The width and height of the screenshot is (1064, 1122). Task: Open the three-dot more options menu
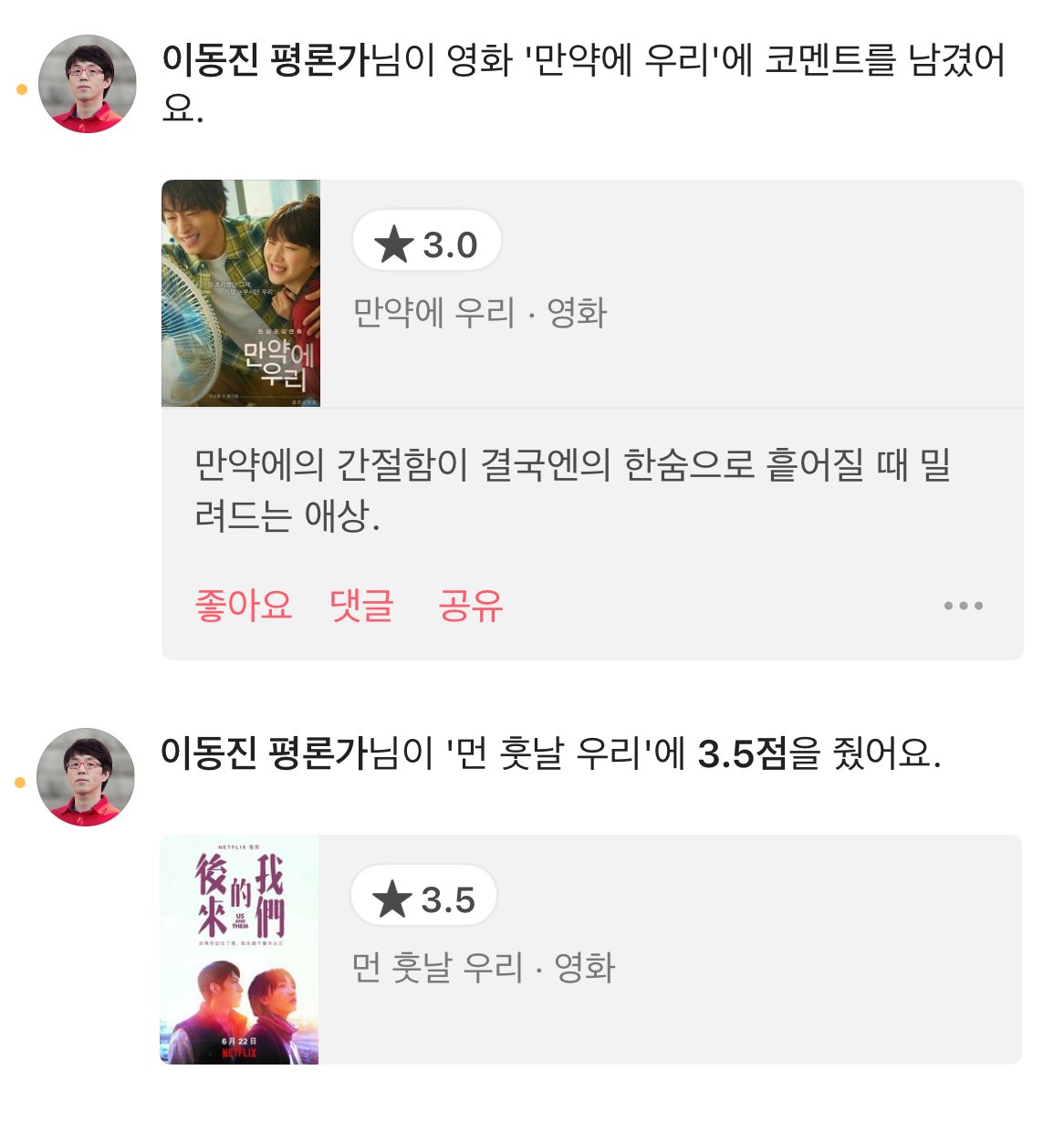point(963,606)
